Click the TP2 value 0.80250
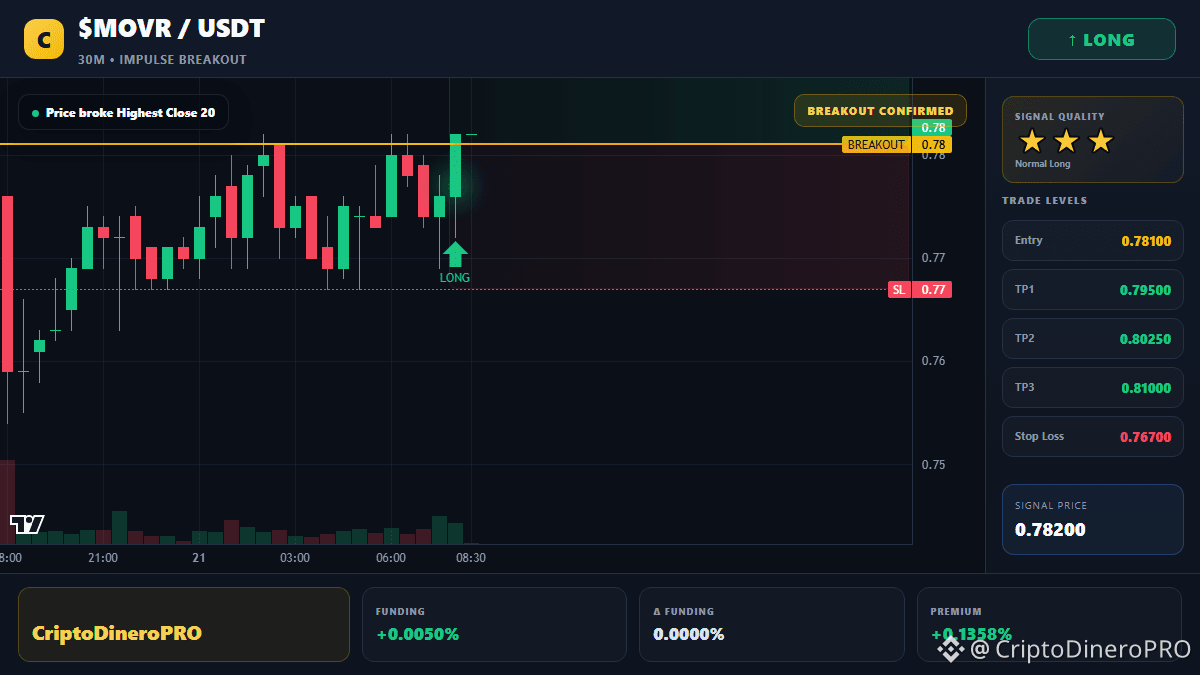 coord(1146,339)
